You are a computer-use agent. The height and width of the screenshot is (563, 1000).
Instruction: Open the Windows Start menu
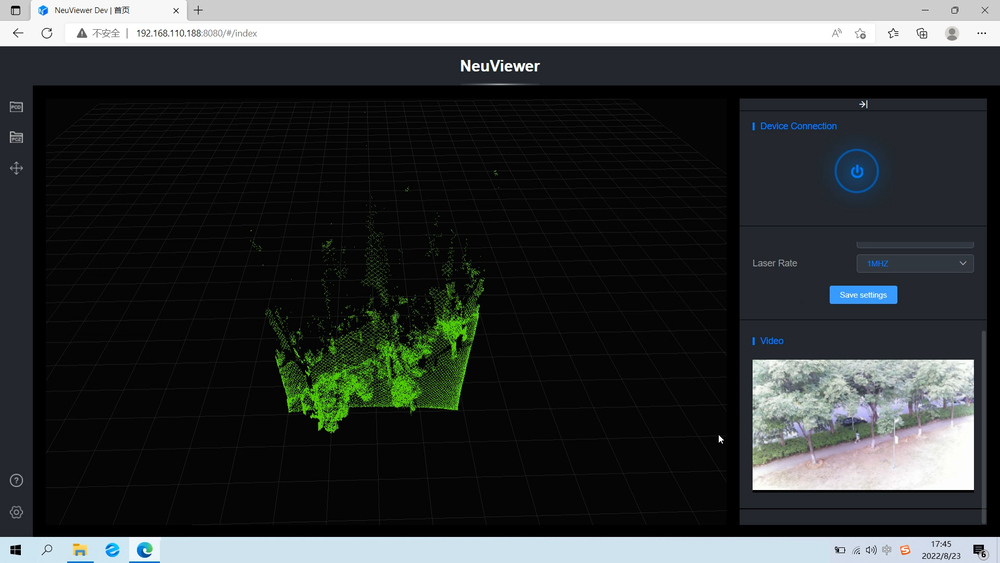(x=15, y=550)
